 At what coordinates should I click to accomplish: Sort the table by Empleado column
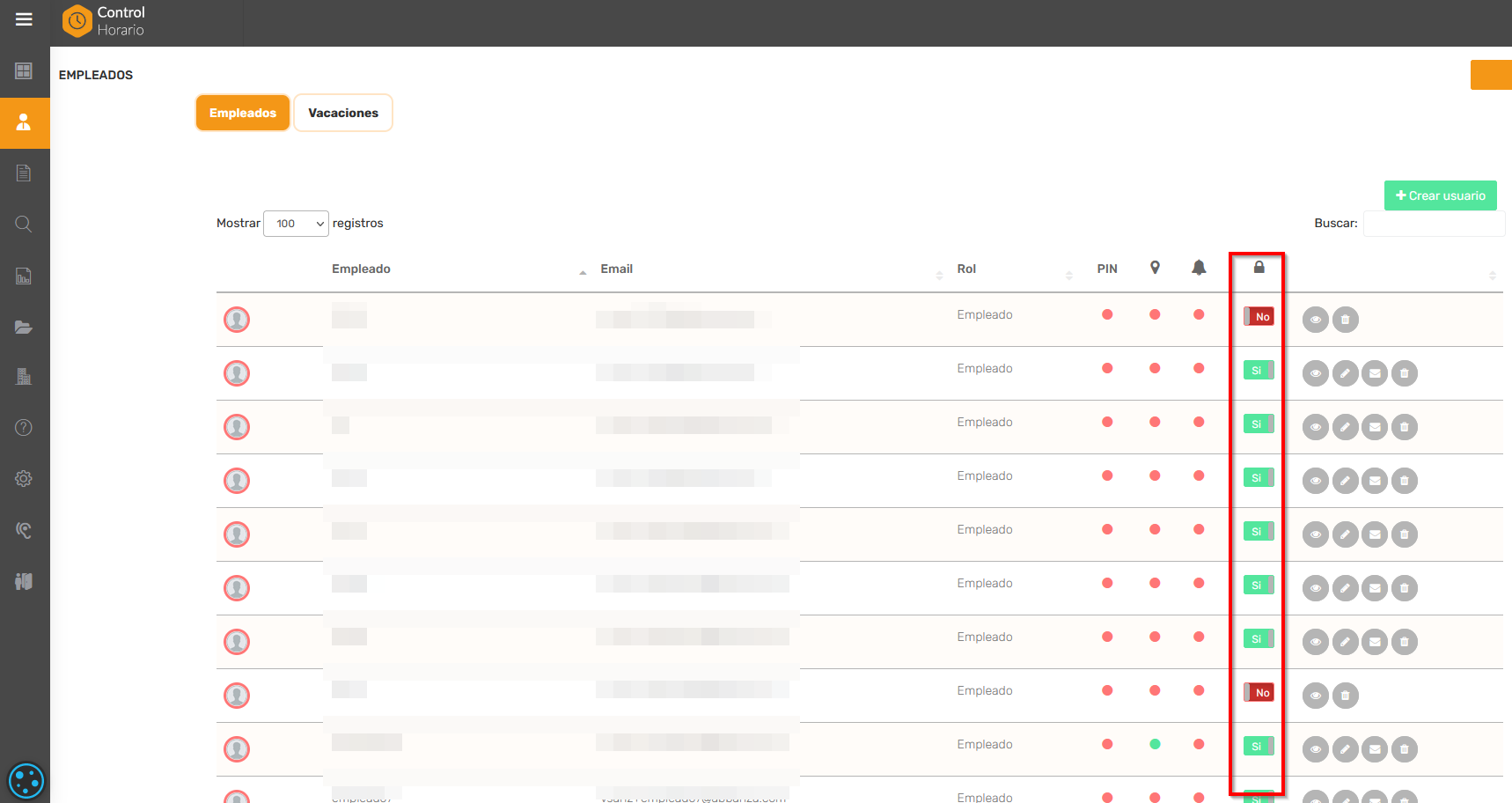tap(361, 269)
